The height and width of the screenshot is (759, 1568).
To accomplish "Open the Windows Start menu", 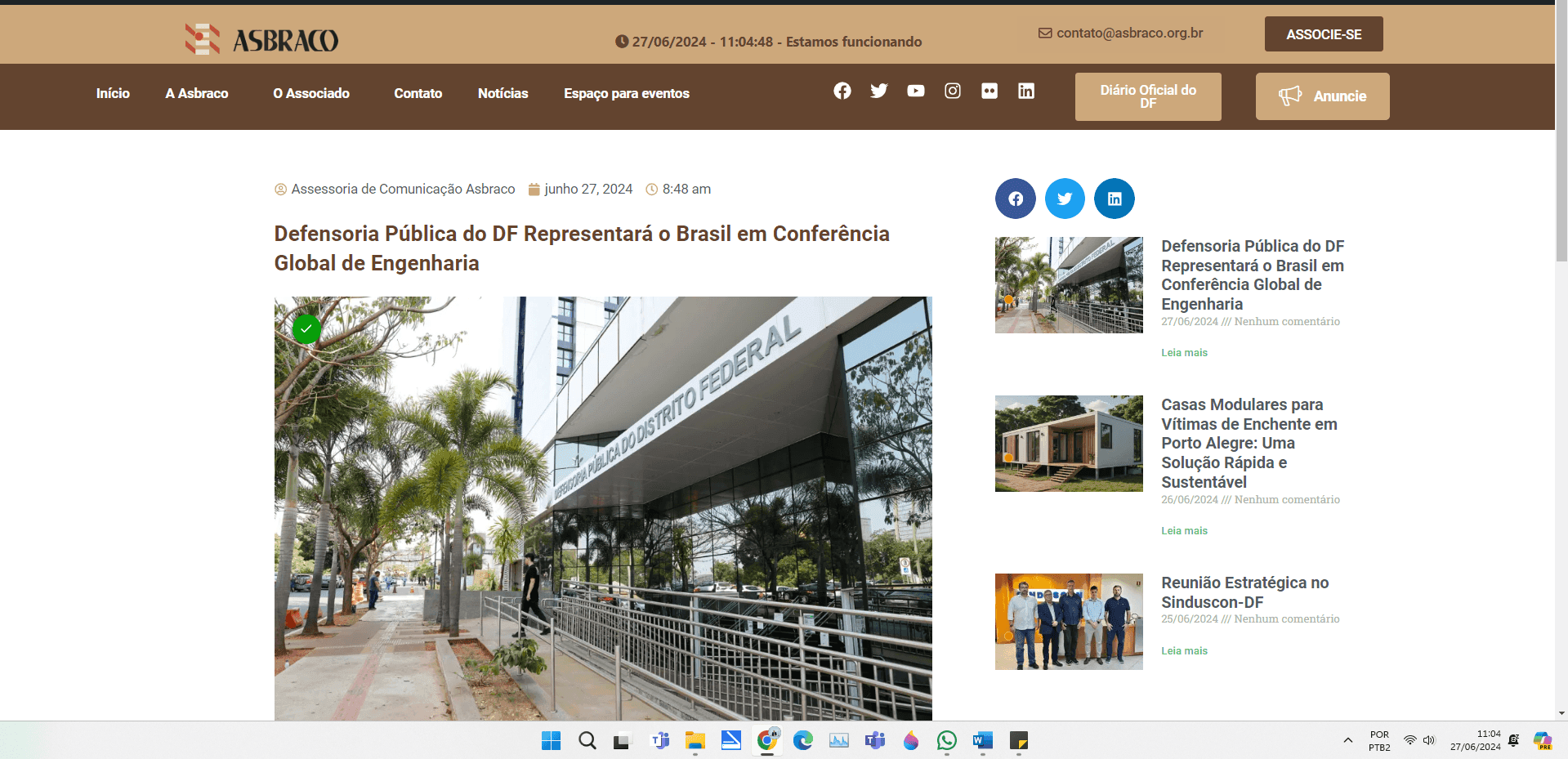I will coord(552,741).
